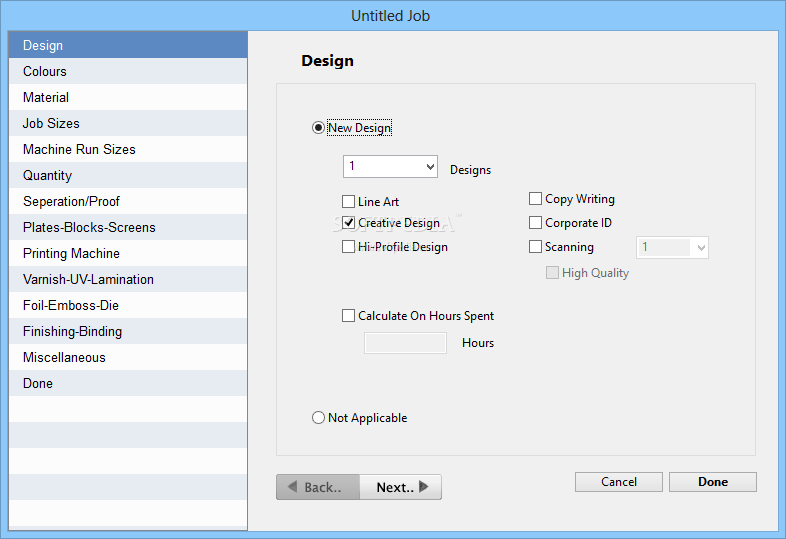
Task: Open the Quantity section
Action: pyautogui.click(x=128, y=175)
